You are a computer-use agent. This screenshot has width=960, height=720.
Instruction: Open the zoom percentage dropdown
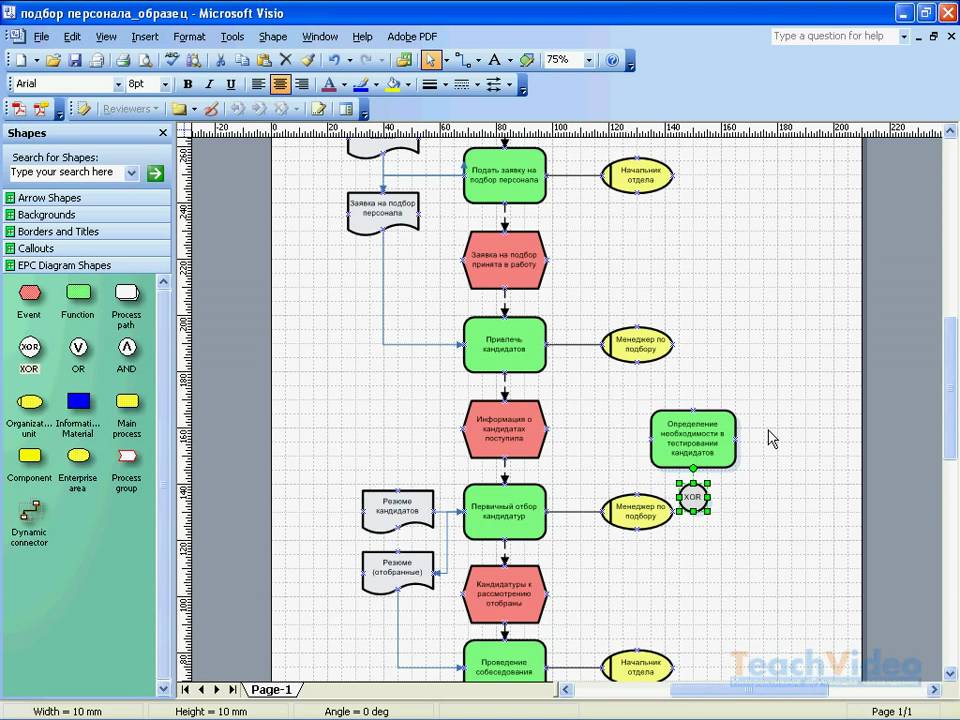588,60
